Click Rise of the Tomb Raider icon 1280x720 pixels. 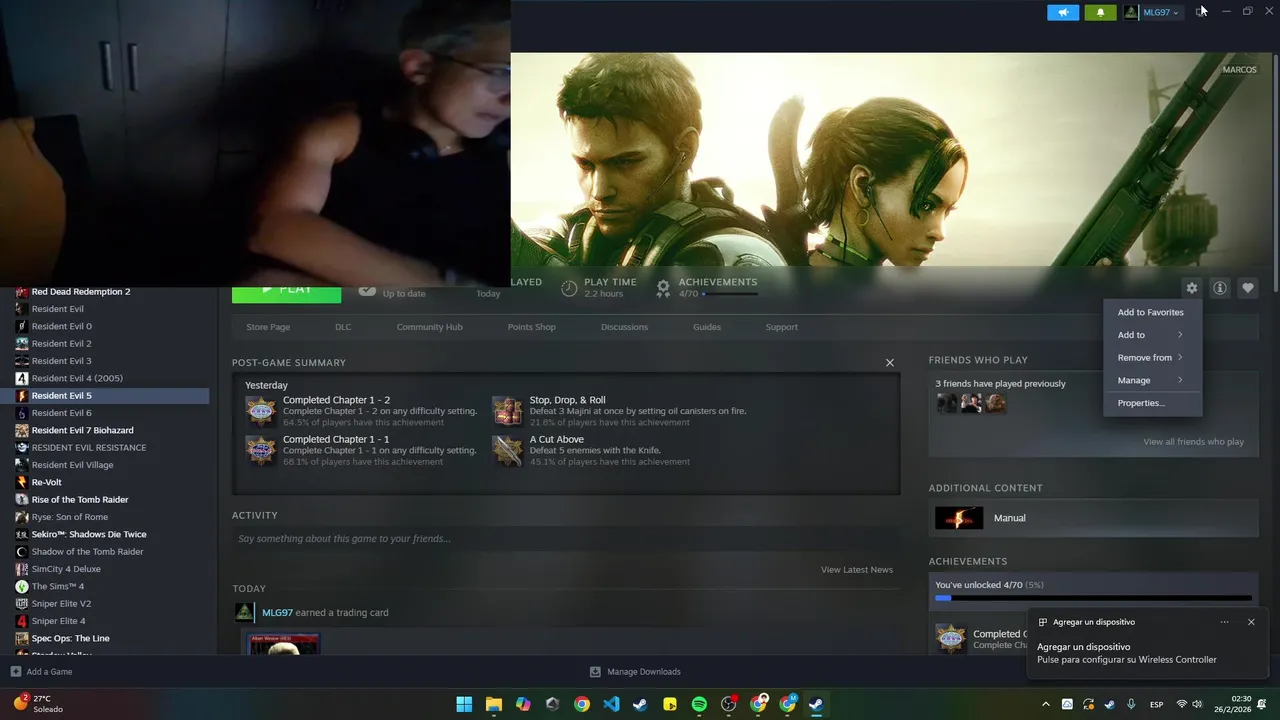point(22,500)
